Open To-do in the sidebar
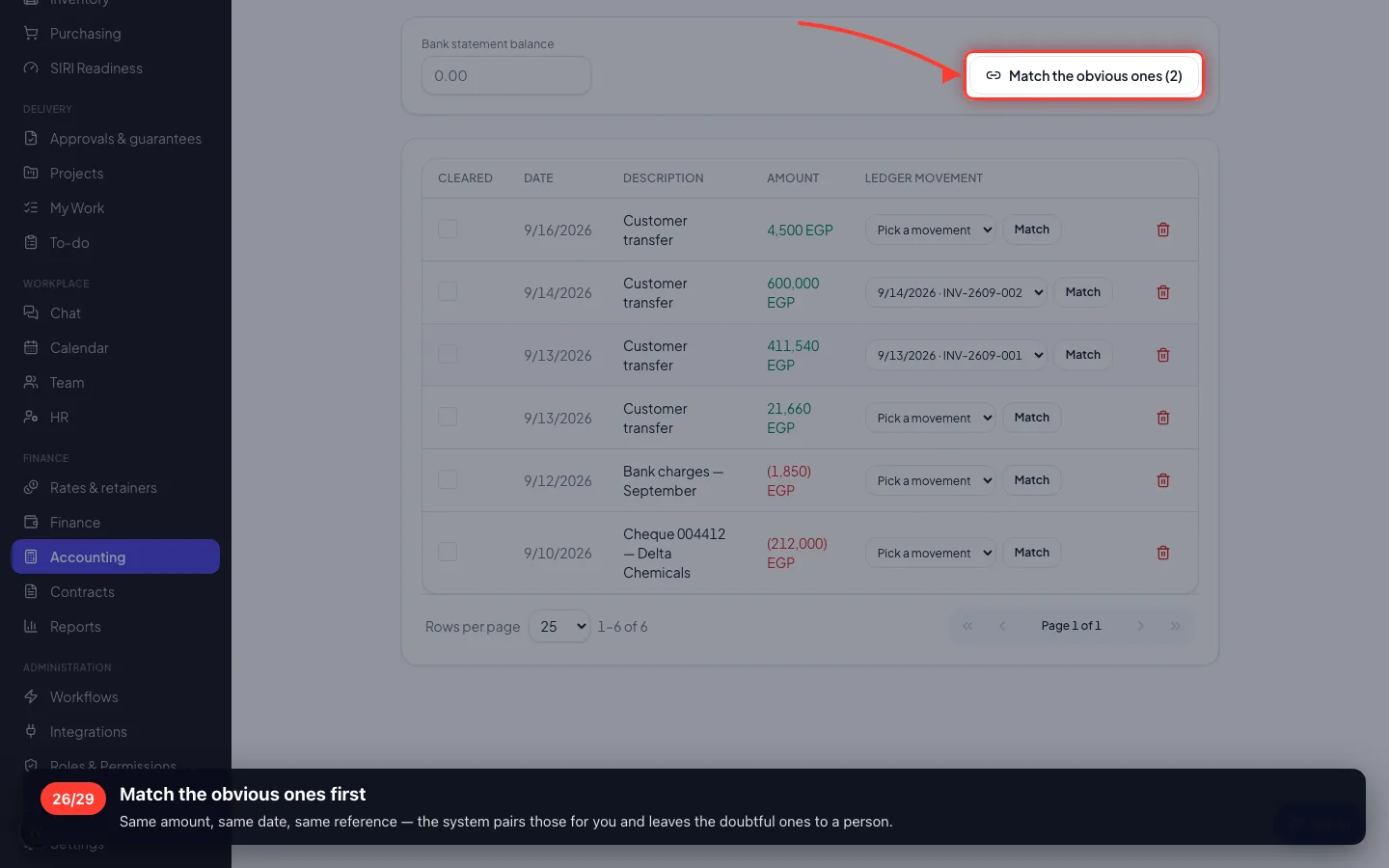The height and width of the screenshot is (868, 1389). (x=116, y=243)
